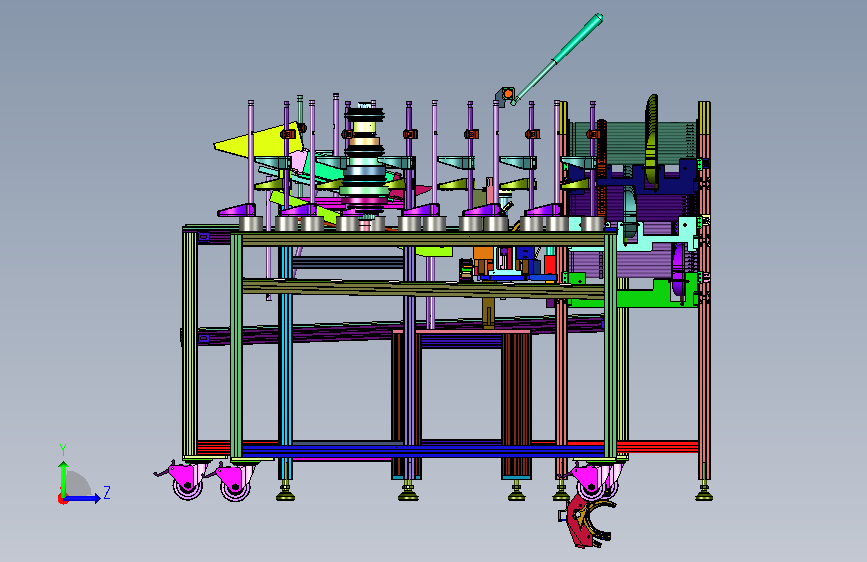The height and width of the screenshot is (562, 867).
Task: Select the green Y axis arrow of the triad
Action: coord(64,479)
